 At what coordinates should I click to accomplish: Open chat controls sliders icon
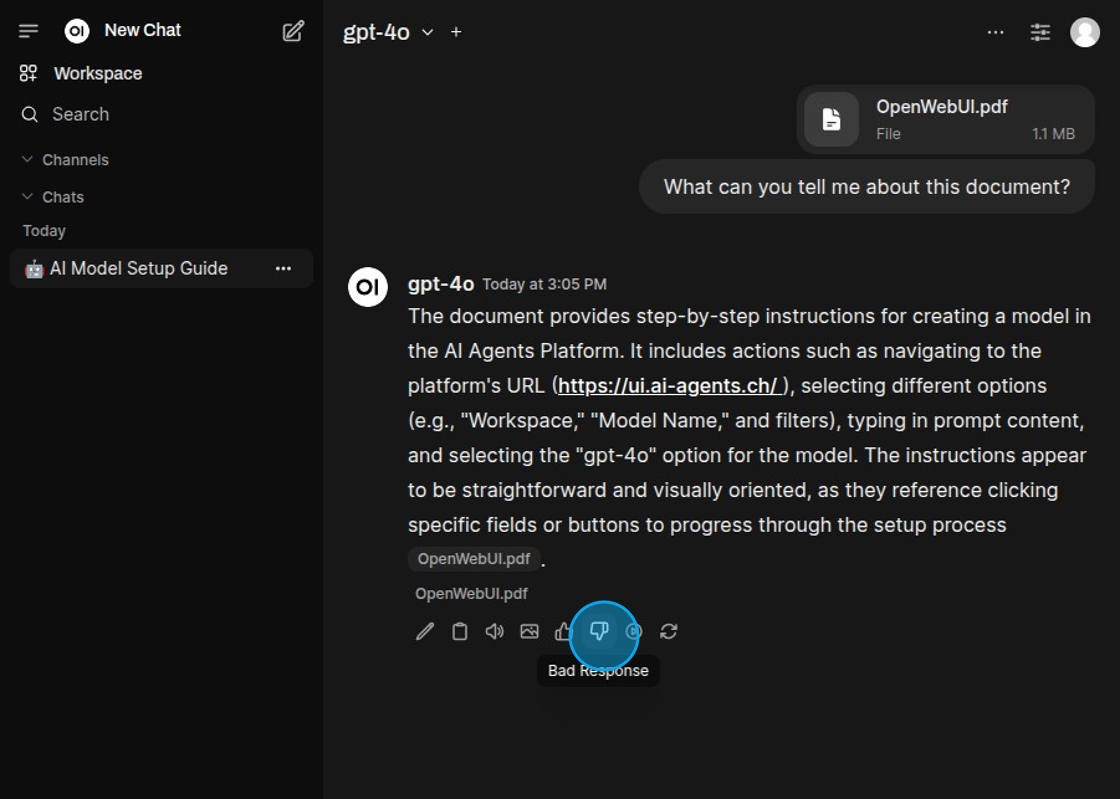(x=1040, y=32)
